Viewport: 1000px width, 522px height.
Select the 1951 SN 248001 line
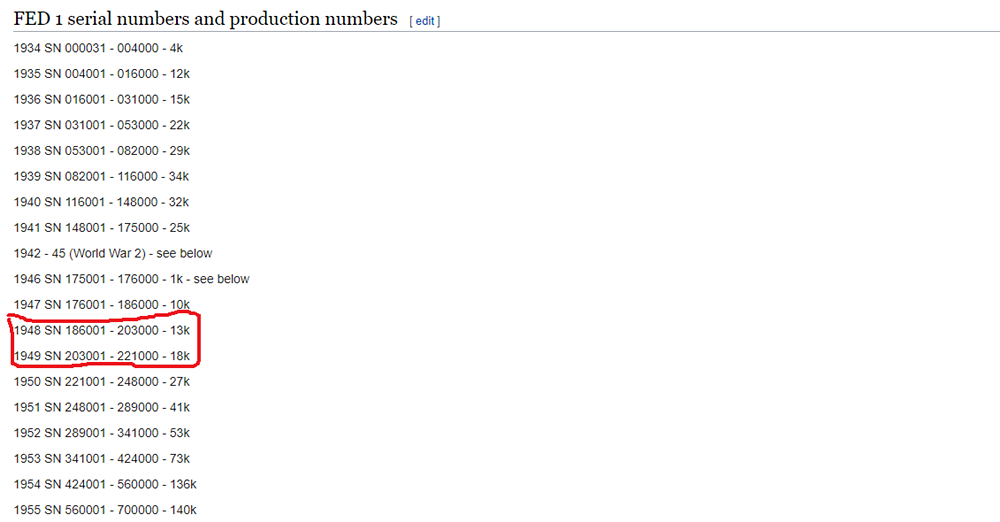pos(101,407)
